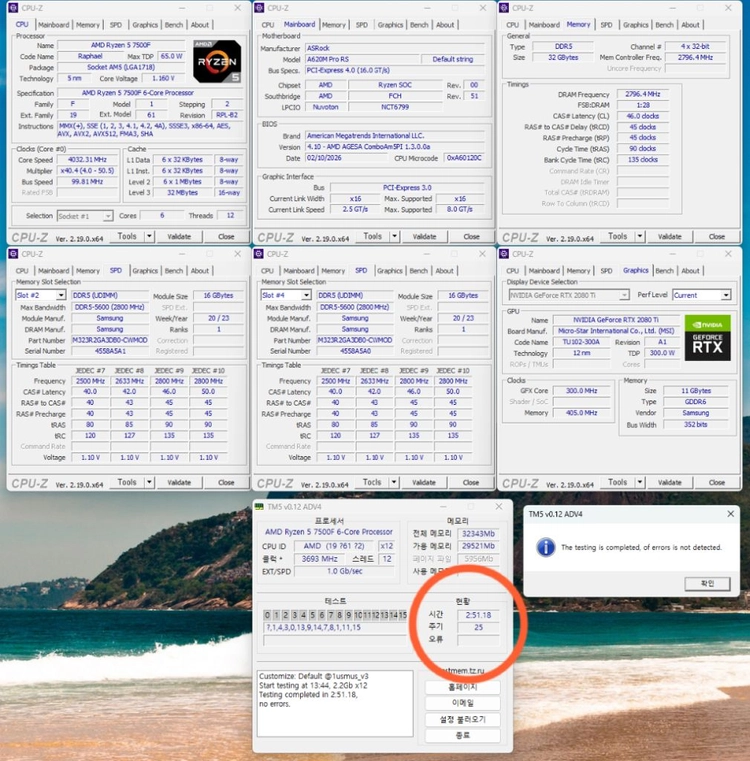
Task: Open the NVIDIA GeForce RTX 2080 Ti device dropdown
Action: [624, 295]
